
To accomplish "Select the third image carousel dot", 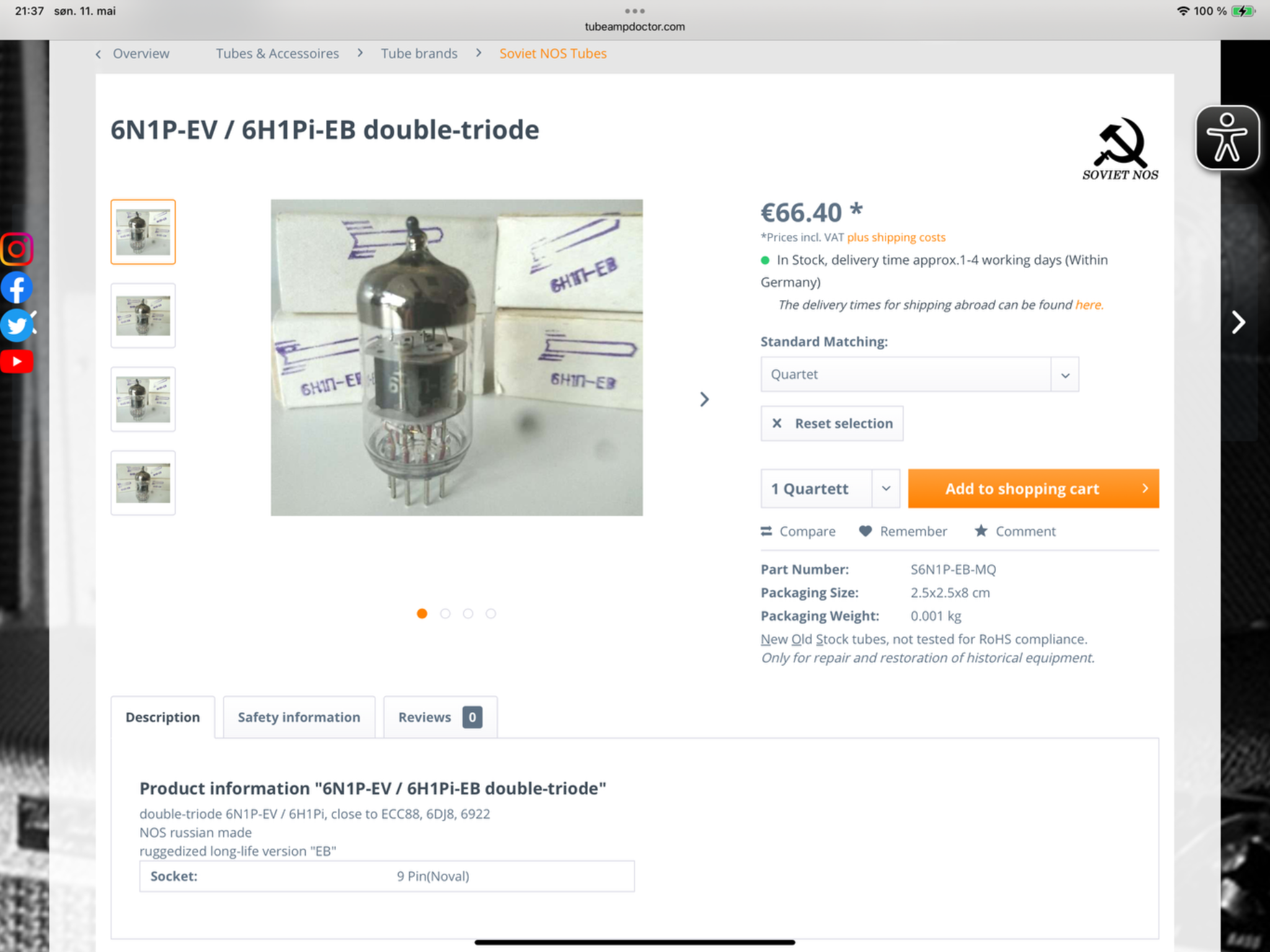I will point(468,613).
